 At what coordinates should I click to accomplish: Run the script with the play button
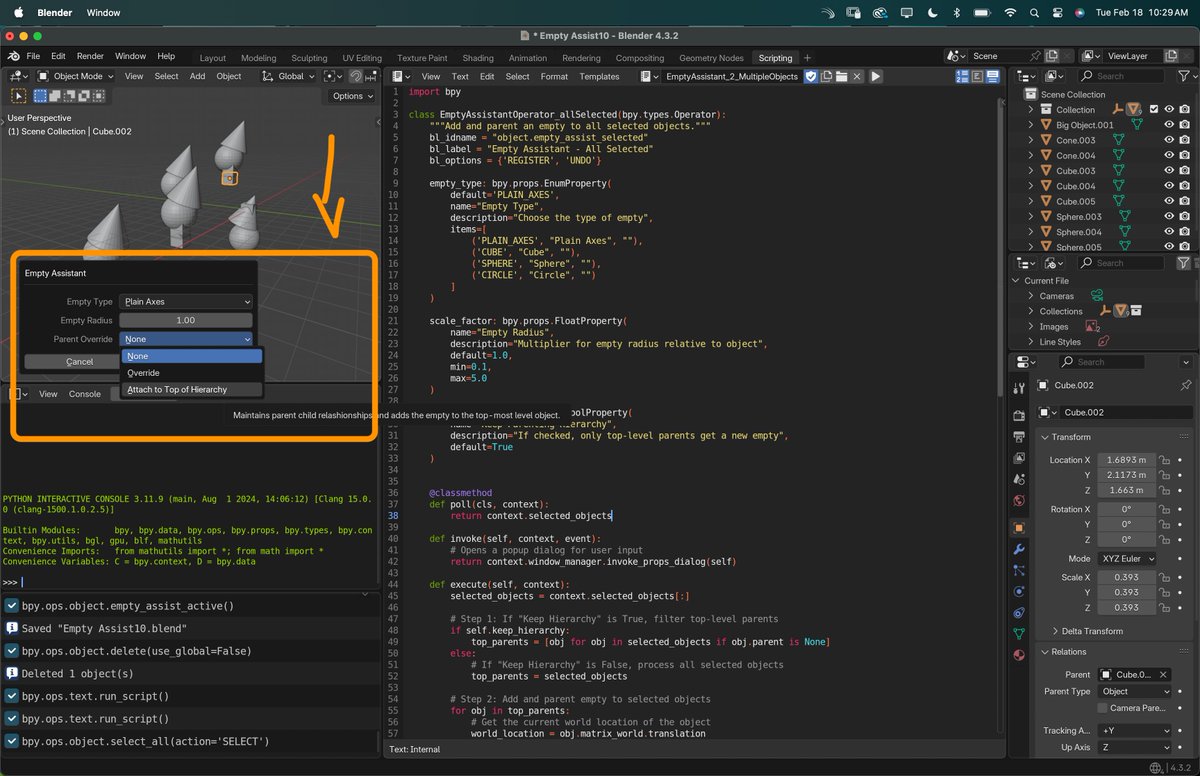[876, 76]
